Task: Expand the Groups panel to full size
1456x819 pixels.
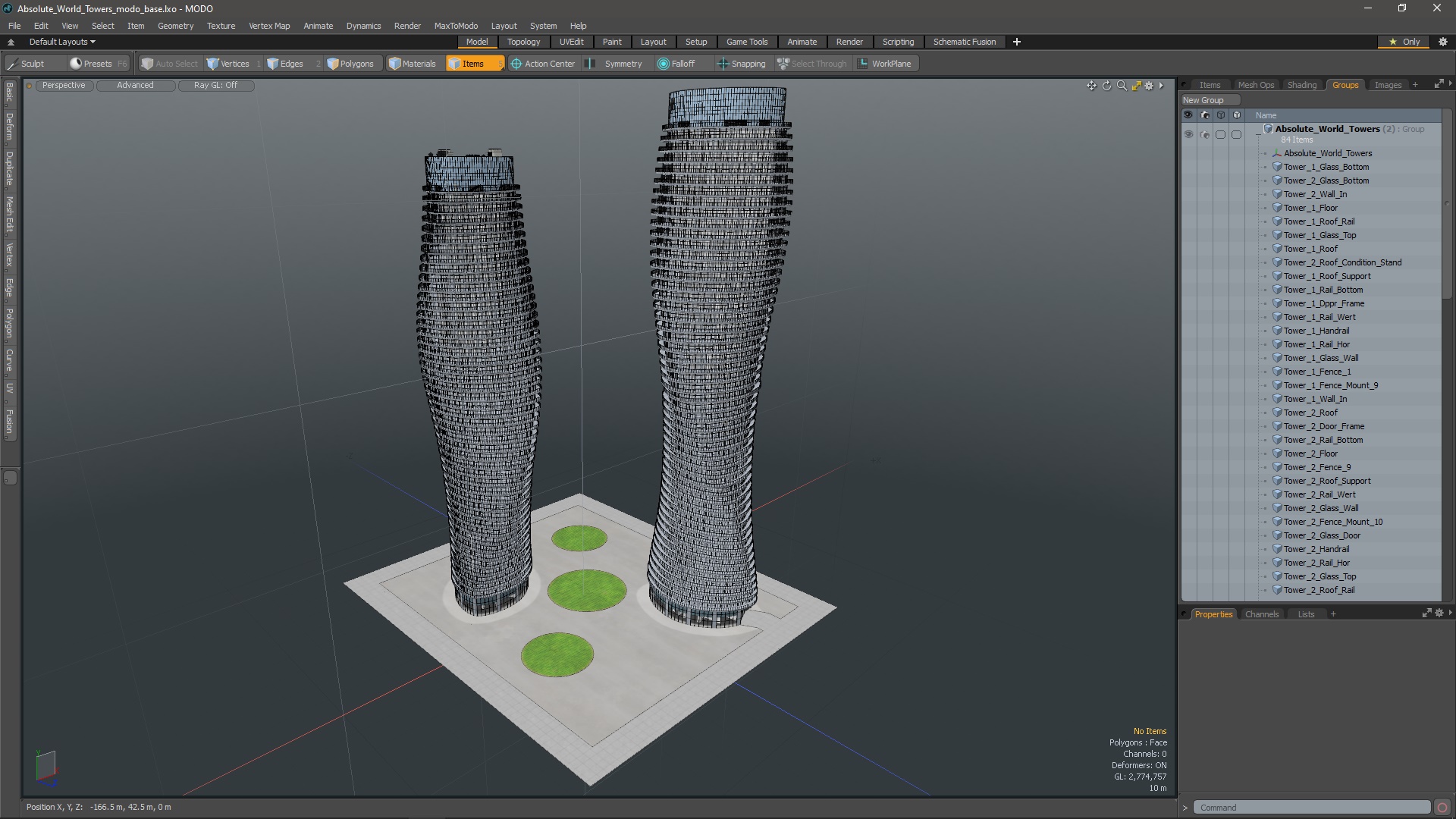Action: click(x=1439, y=84)
